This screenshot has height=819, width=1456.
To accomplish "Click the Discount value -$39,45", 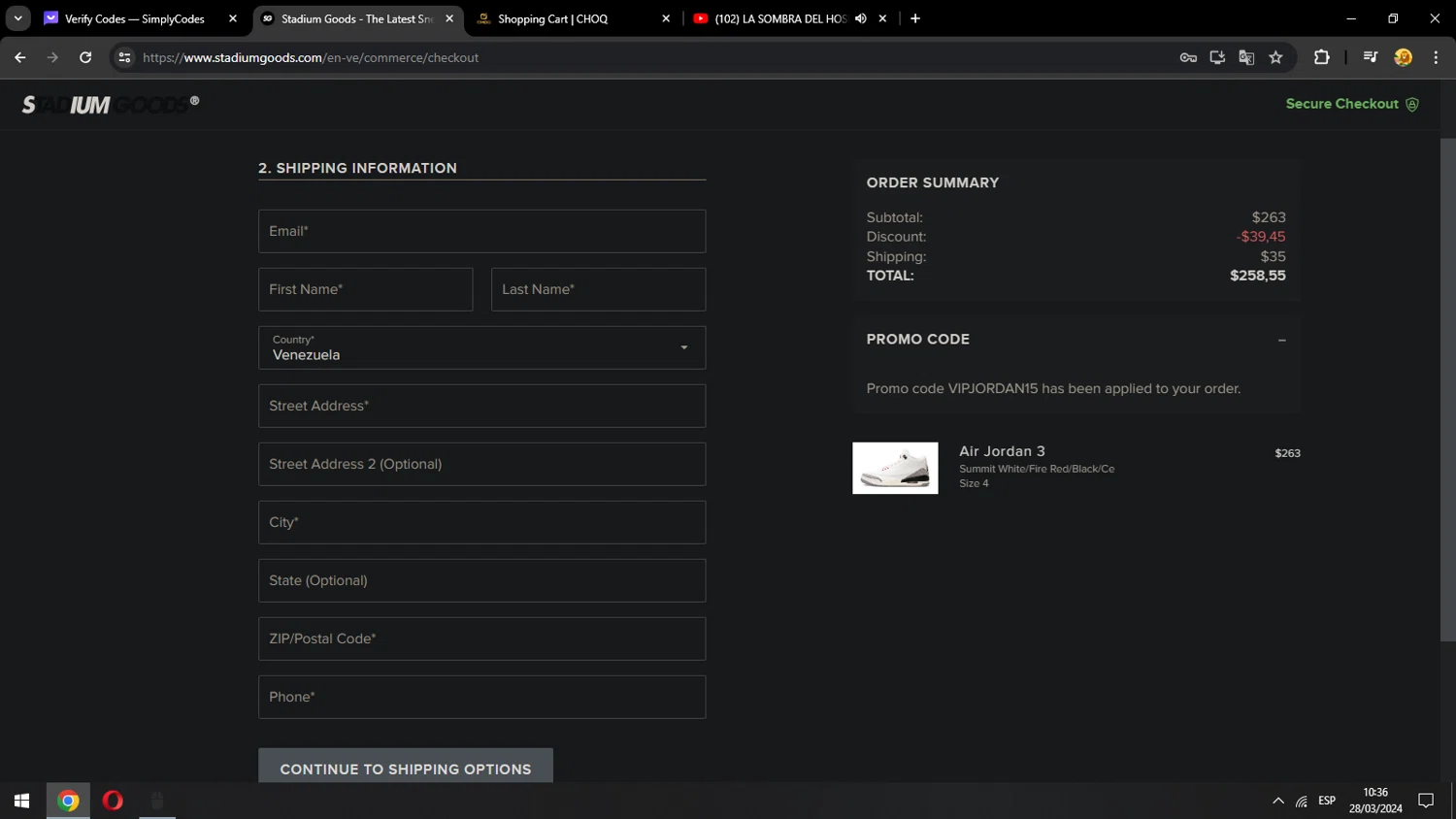I will 1261,237.
